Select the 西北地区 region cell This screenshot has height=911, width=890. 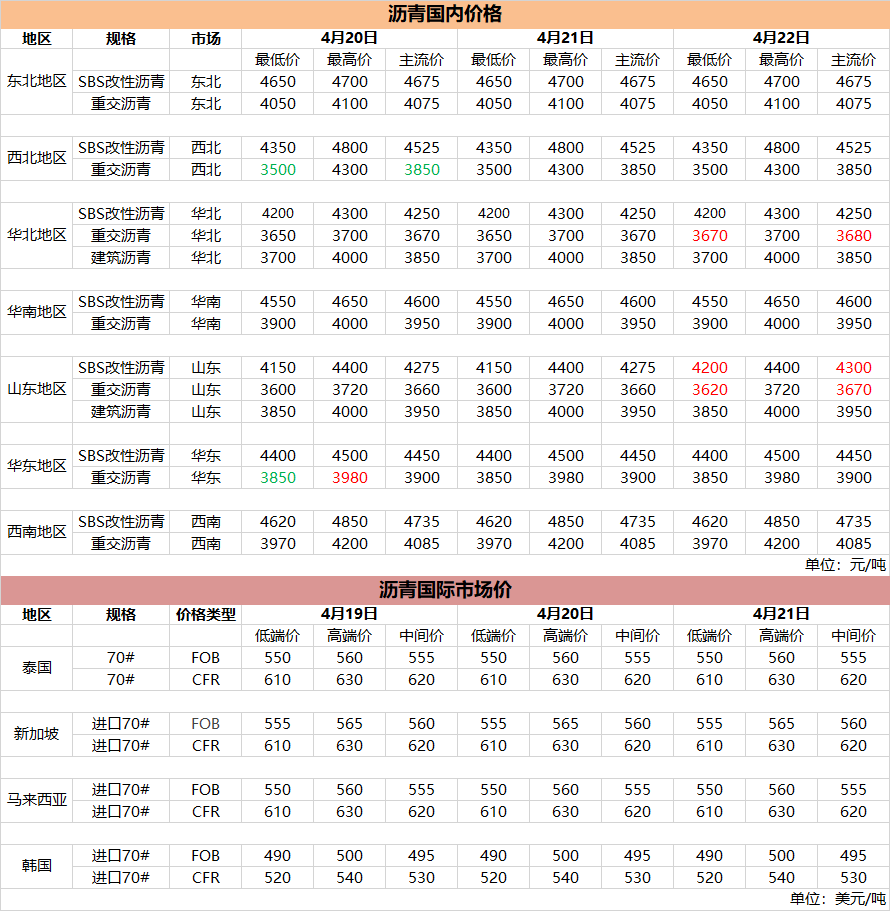(x=37, y=158)
